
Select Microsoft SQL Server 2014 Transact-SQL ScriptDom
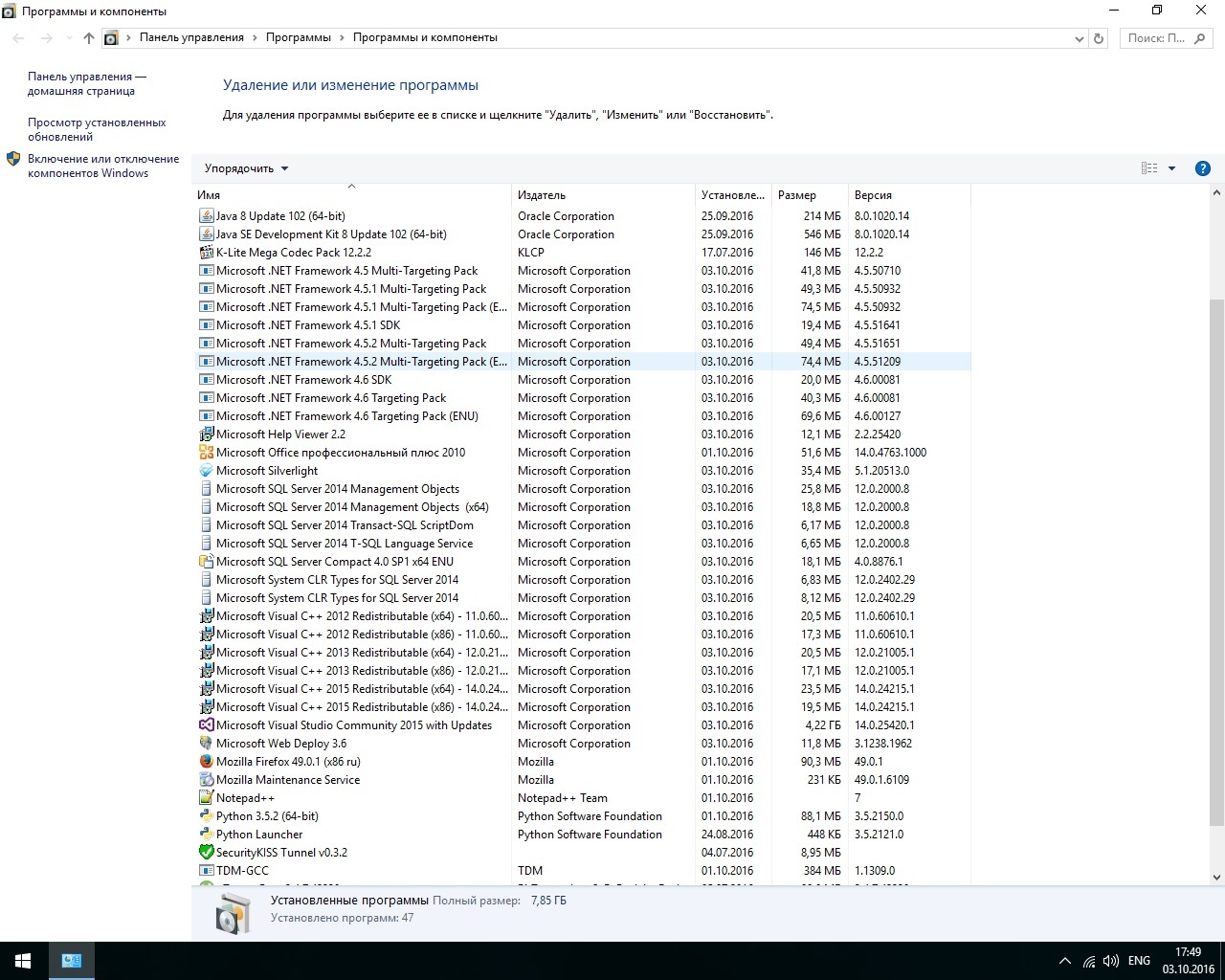coord(583,525)
